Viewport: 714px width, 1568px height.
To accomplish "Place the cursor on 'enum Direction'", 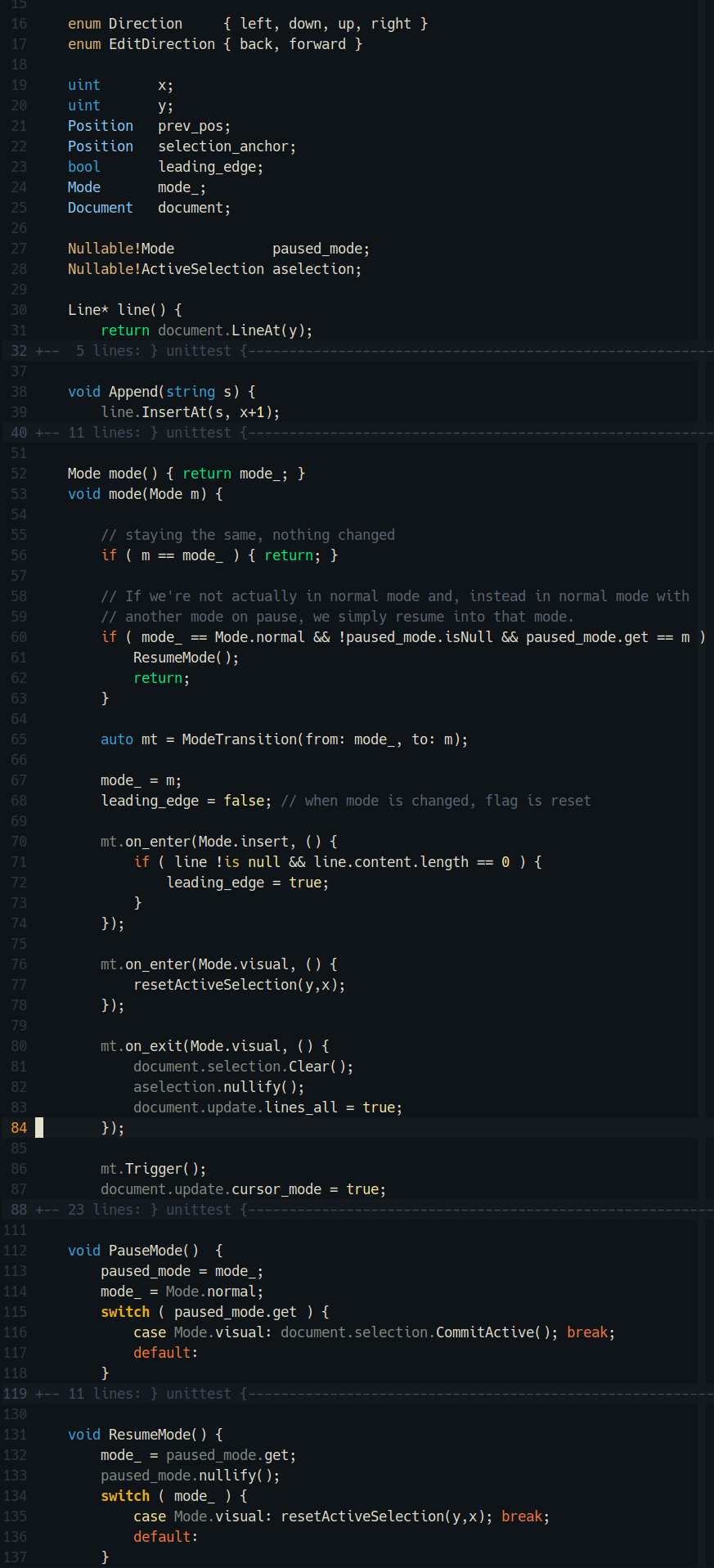I will click(125, 24).
